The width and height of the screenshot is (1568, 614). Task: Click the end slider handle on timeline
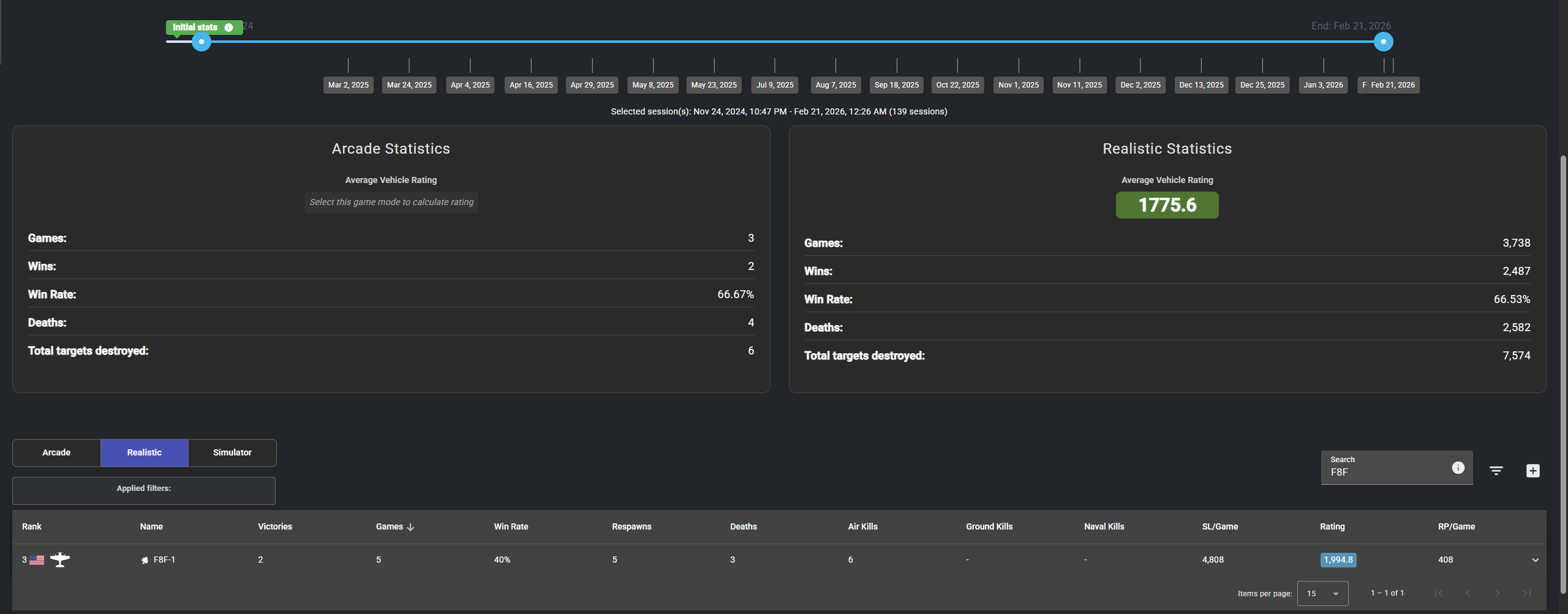[1383, 42]
